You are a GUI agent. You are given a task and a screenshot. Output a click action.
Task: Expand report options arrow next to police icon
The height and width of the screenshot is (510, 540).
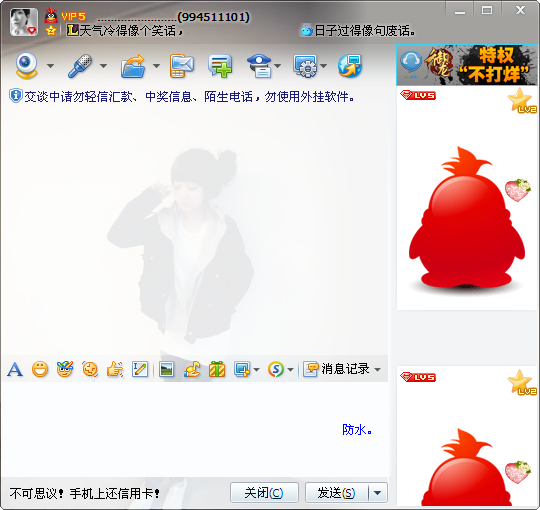(278, 66)
